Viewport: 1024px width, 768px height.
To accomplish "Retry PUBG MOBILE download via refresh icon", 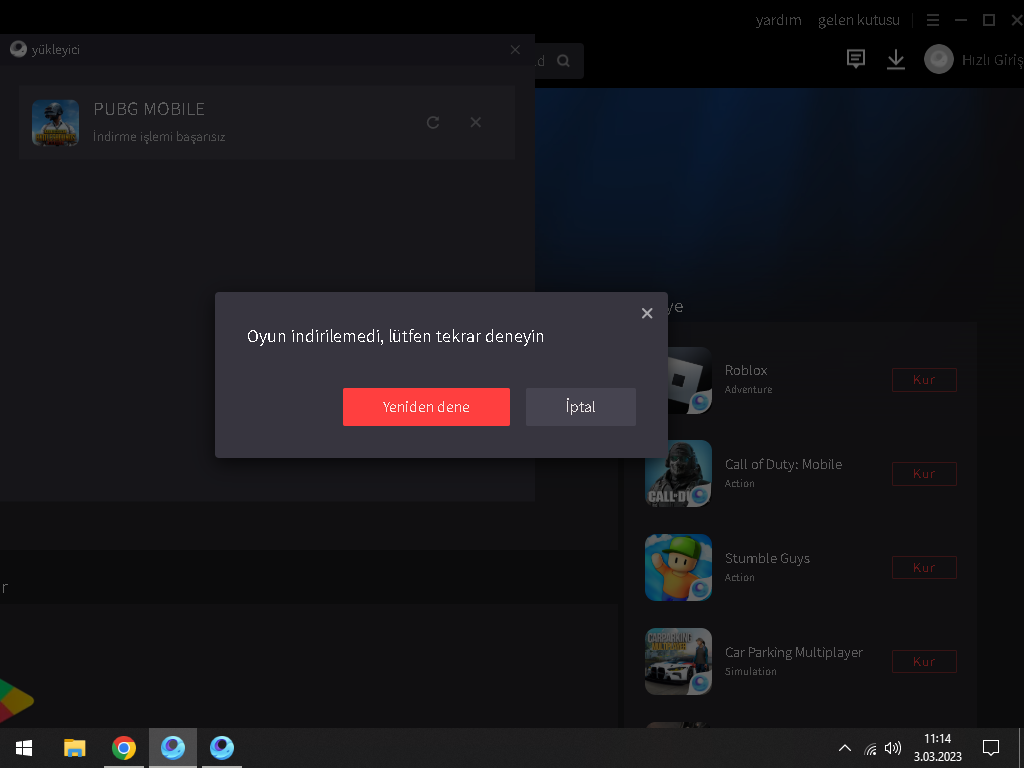I will [433, 122].
